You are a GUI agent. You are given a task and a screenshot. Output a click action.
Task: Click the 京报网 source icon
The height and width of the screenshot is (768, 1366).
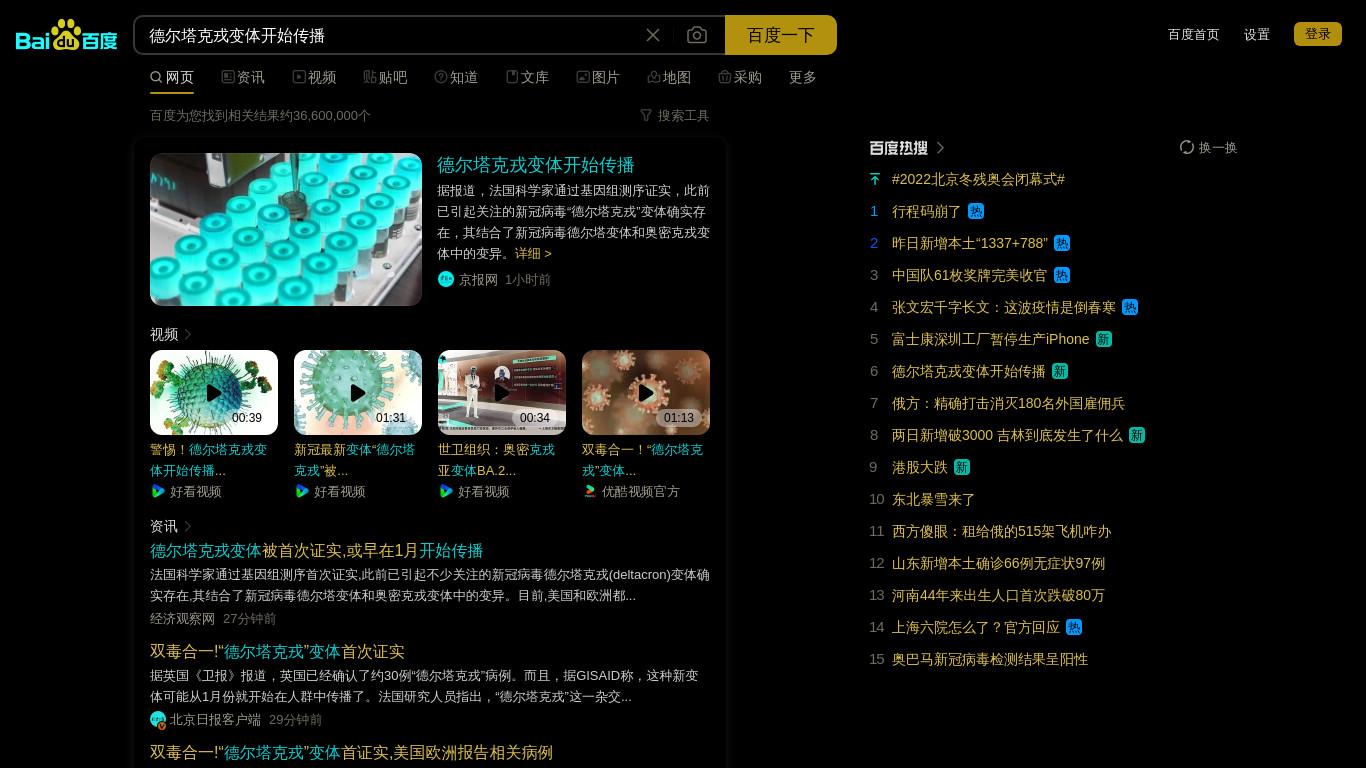point(446,279)
